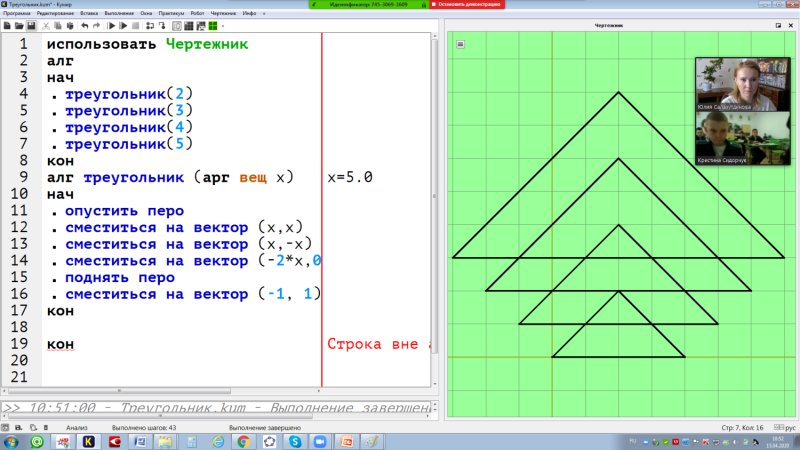The width and height of the screenshot is (800, 450).
Task: Undo the last edit
Action: [85, 26]
